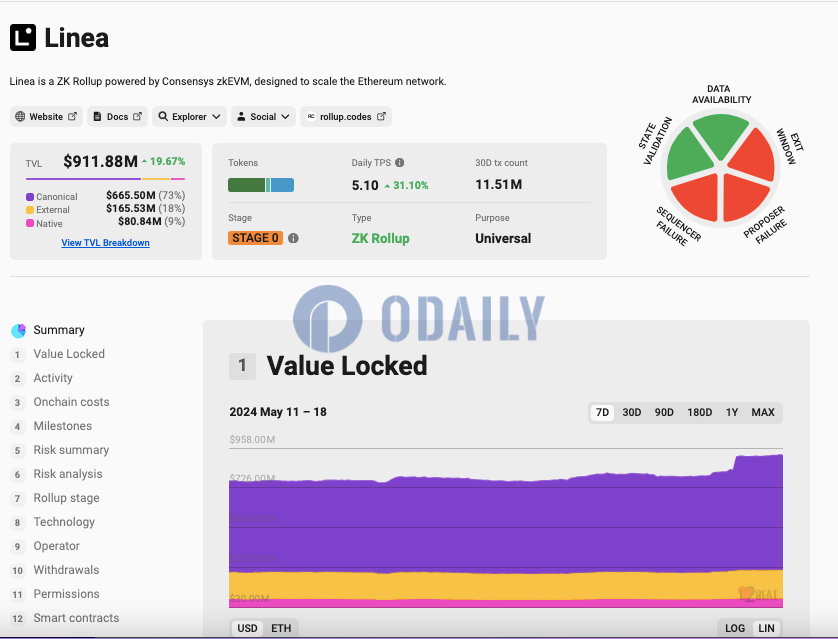Switch chart currency to ETH
Viewport: 838px width, 639px height.
(281, 628)
